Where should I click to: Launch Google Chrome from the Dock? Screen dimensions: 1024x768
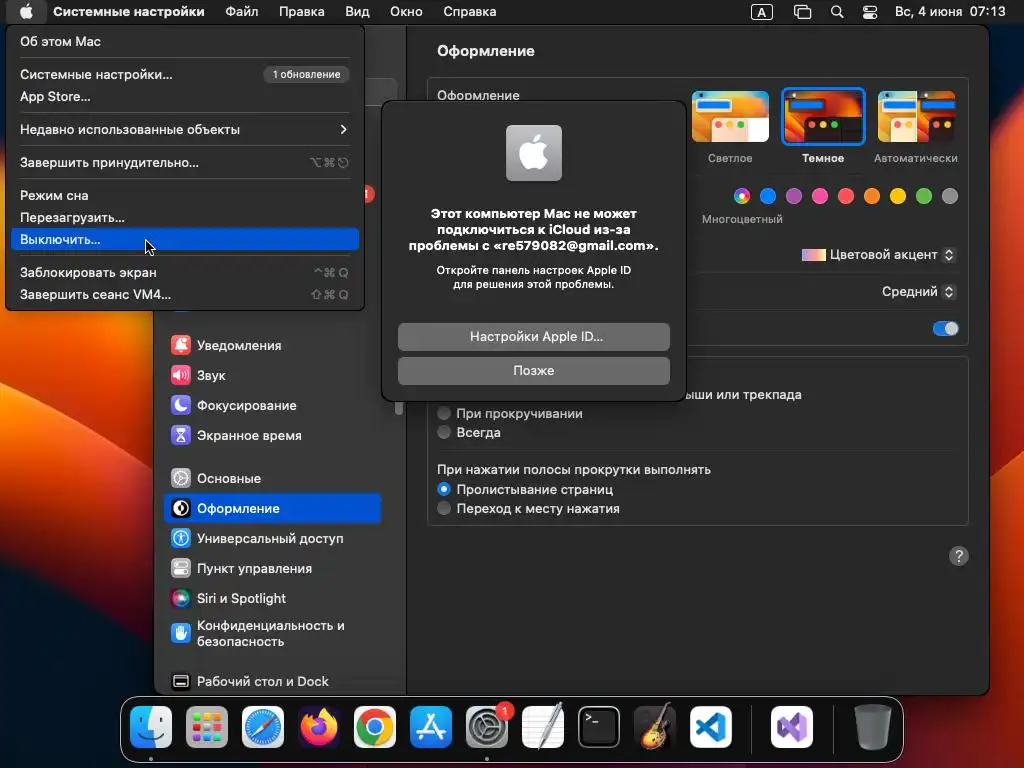click(375, 727)
